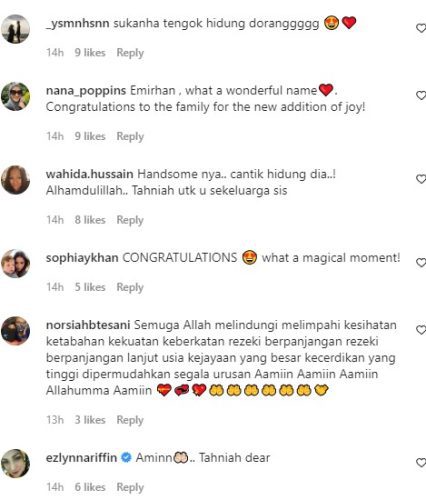
Task: Open _ysmnhsnn profile picture
Action: 15,29
